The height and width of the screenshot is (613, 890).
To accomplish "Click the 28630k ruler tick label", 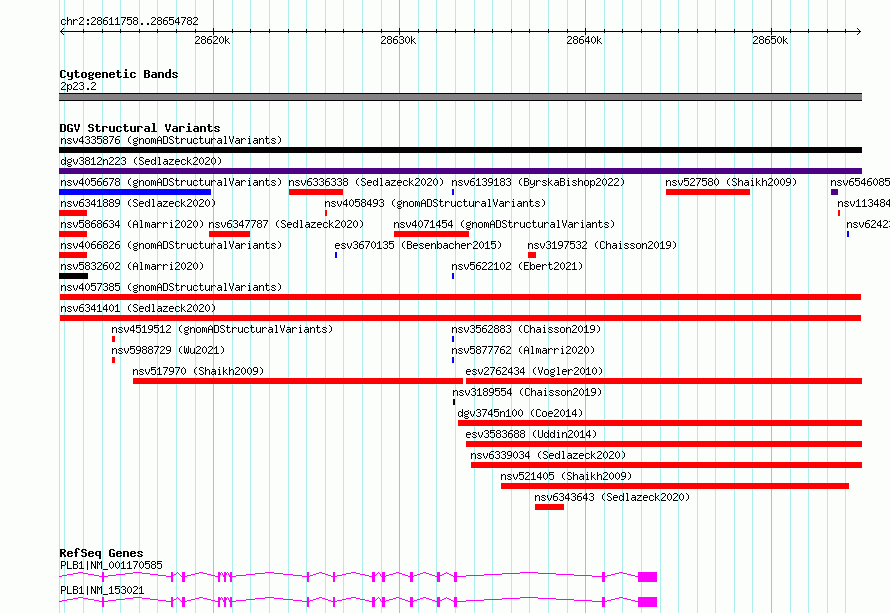I will coord(398,40).
